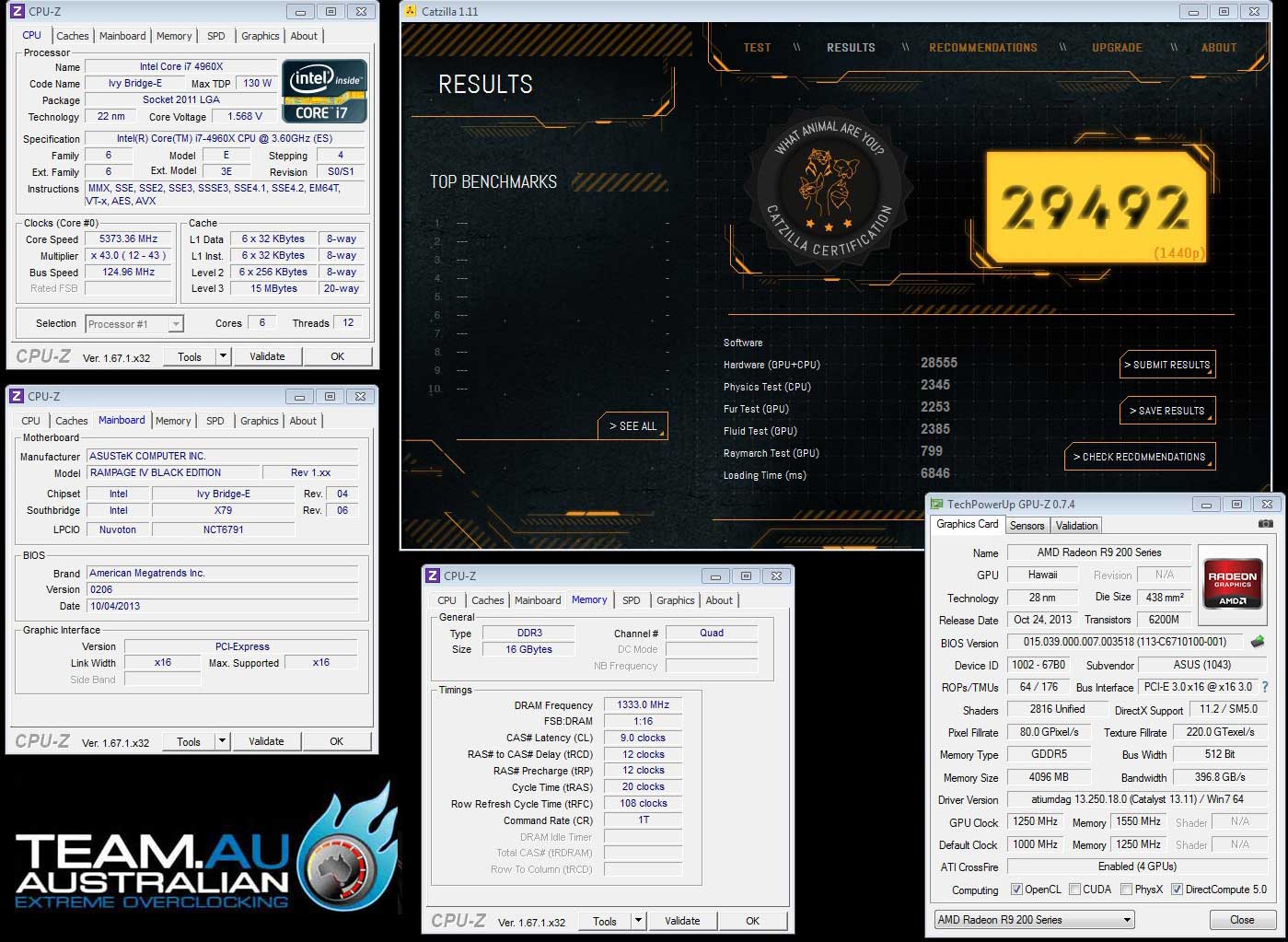Click Tools button in the CPU-Z Mainboard window
1288x942 pixels.
pyautogui.click(x=189, y=741)
